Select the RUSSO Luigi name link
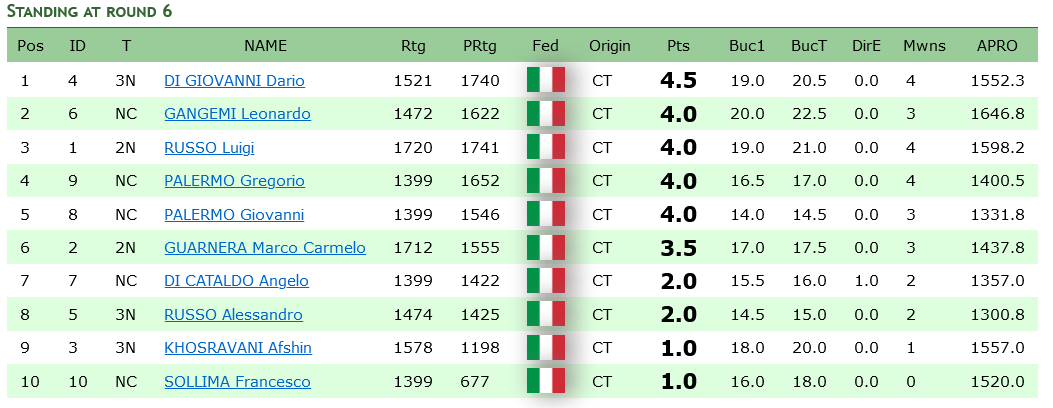Viewport: 1053px width, 408px height. (209, 148)
